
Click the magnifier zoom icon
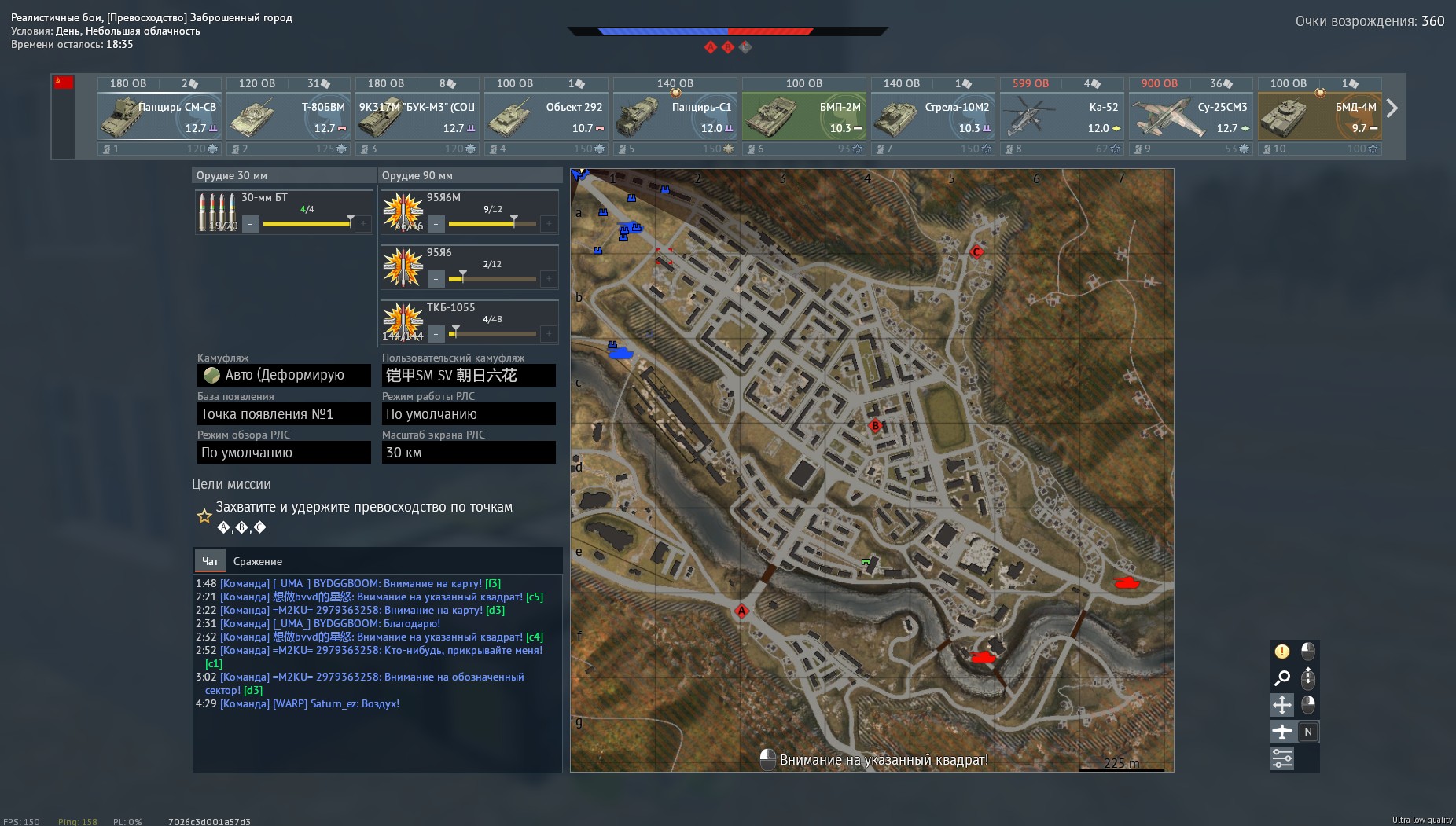(1281, 677)
